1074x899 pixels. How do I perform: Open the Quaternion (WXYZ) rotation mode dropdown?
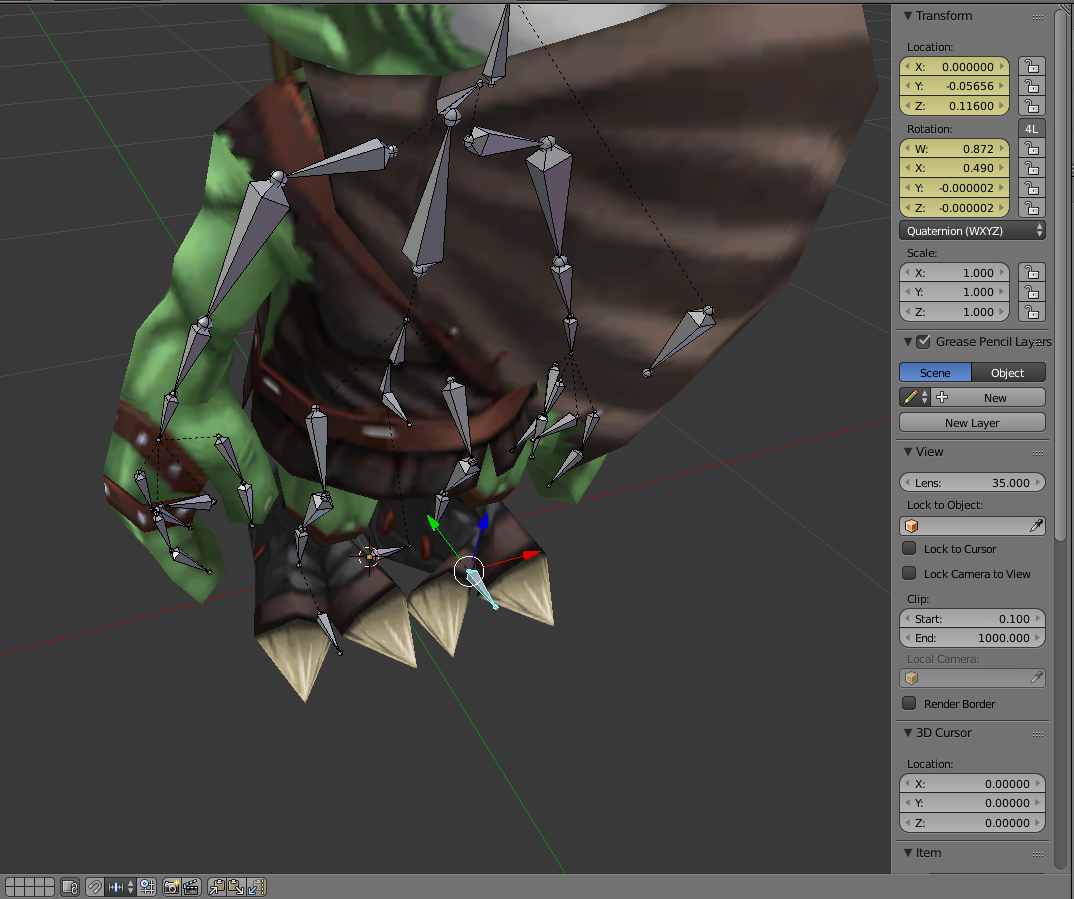tap(973, 231)
